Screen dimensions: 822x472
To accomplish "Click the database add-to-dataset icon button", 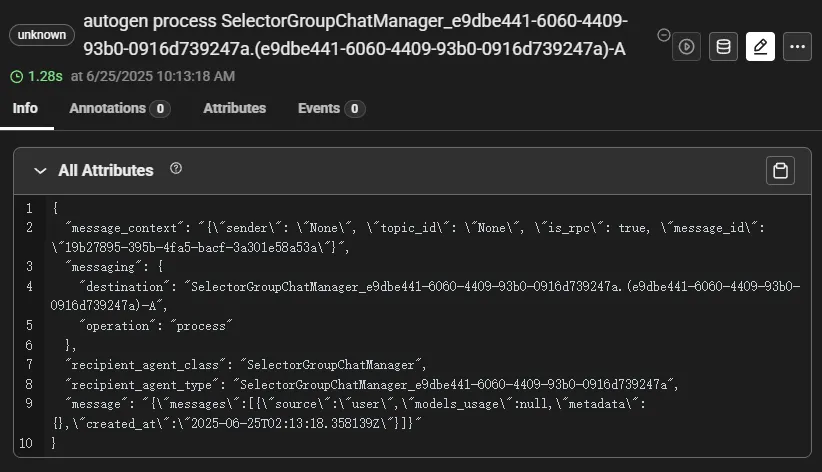I will tap(723, 47).
